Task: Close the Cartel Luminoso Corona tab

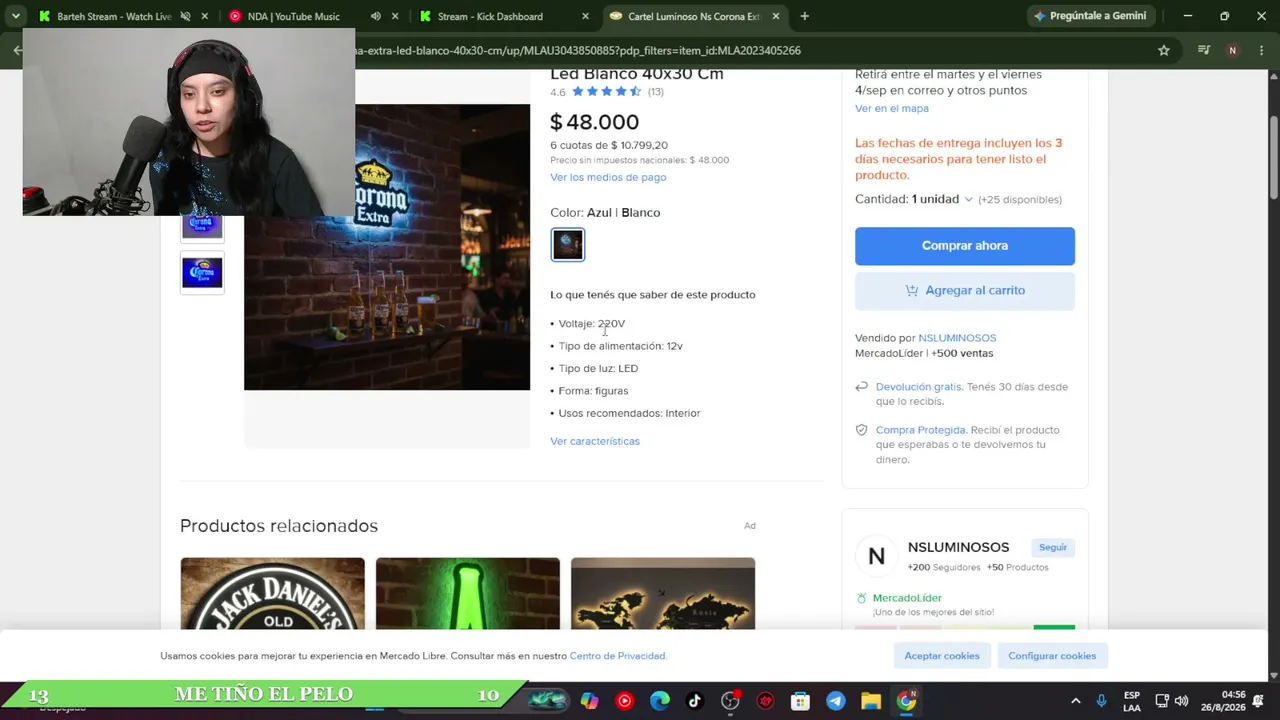Action: (x=775, y=16)
